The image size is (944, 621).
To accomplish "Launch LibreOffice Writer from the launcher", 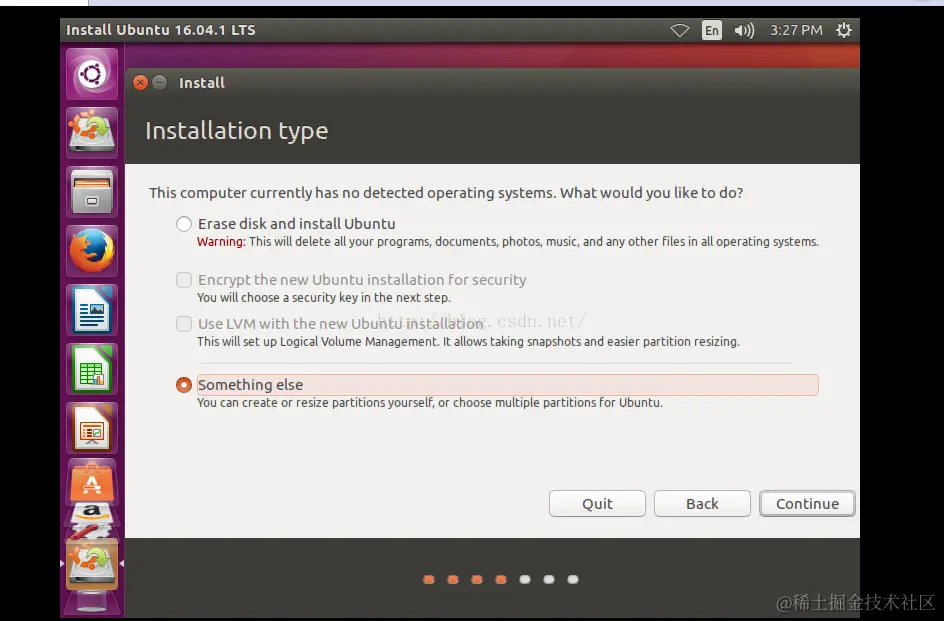I will pyautogui.click(x=91, y=310).
